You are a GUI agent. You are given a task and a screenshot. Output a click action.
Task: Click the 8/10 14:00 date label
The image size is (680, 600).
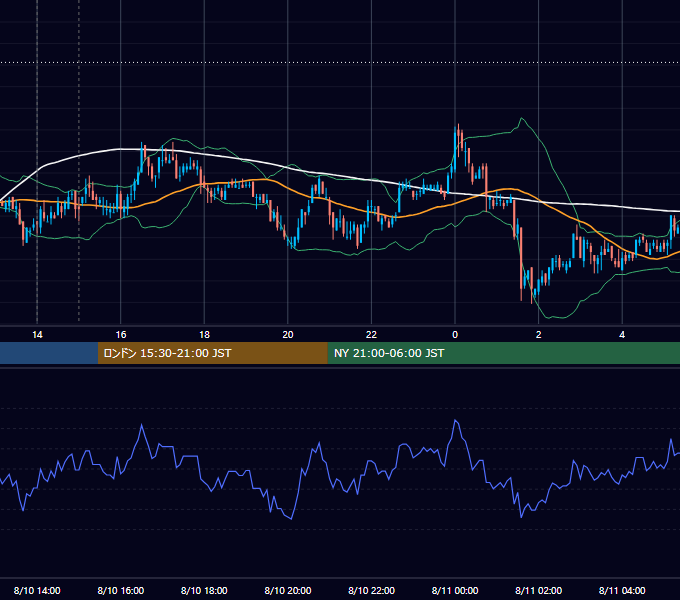pyautogui.click(x=37, y=590)
